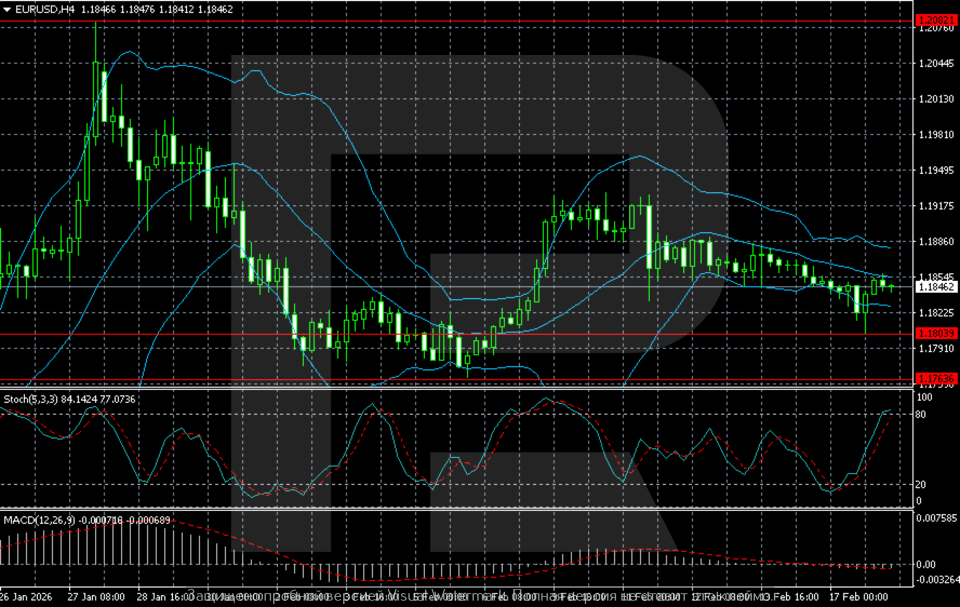Click the tallest candle wick near 27 Jan
The width and height of the screenshot is (960, 607).
[96, 40]
